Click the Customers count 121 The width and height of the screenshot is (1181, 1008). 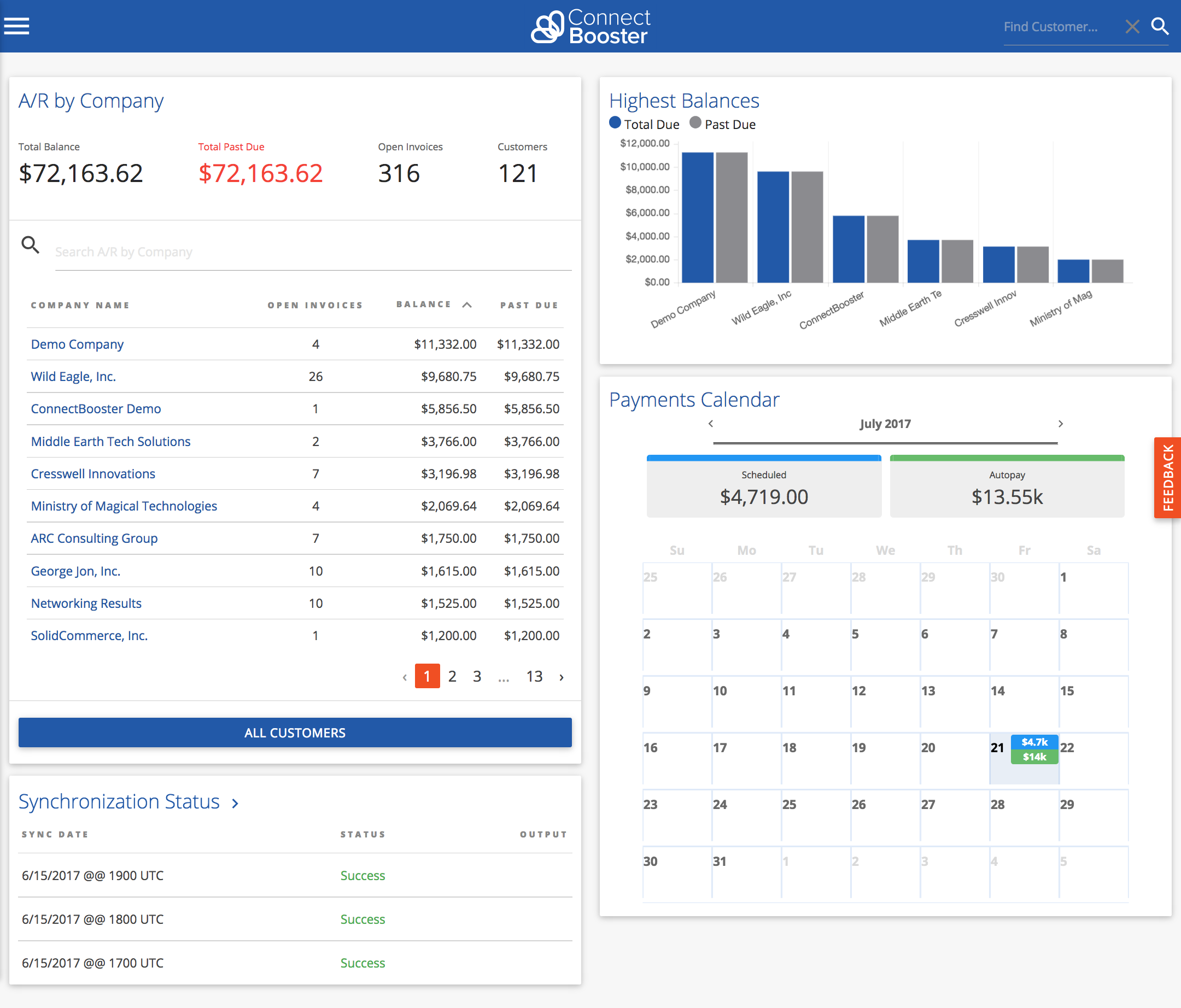518,173
